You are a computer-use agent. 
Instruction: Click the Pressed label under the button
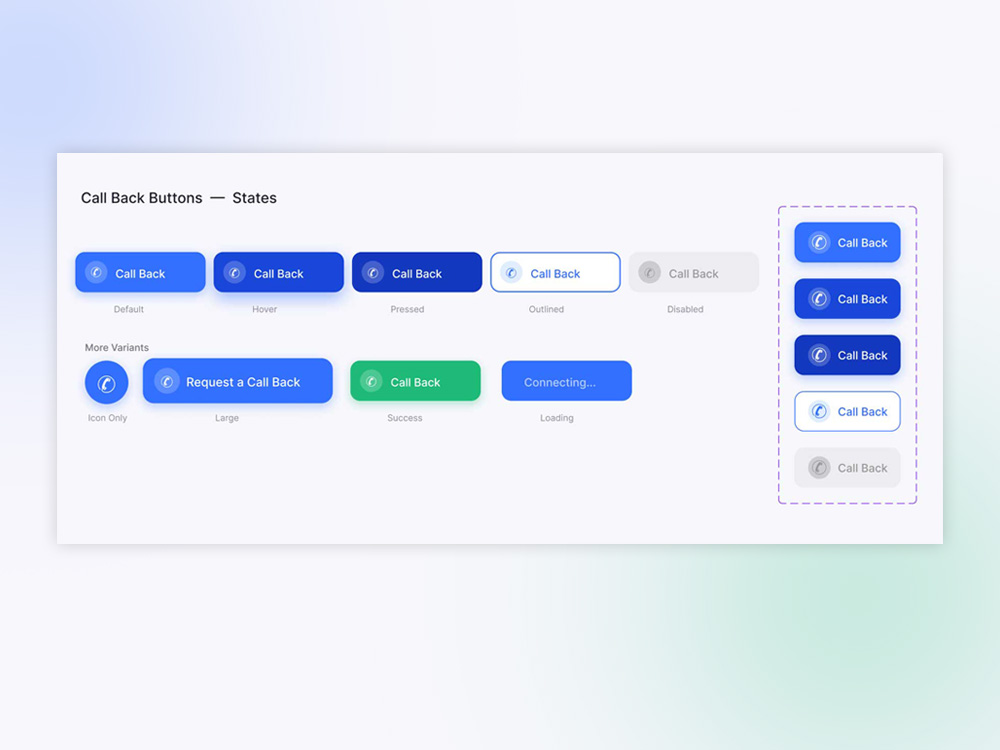click(x=408, y=309)
